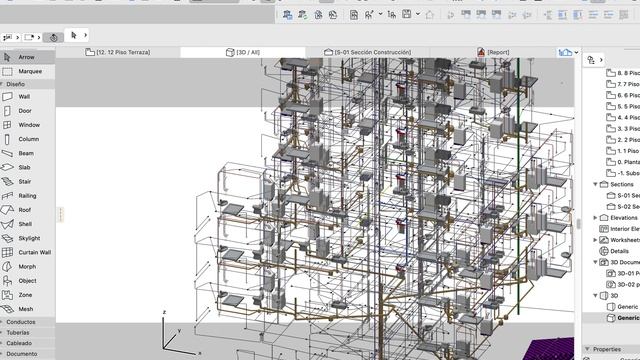Activate the Curtain Wall tool

[x=27, y=252]
